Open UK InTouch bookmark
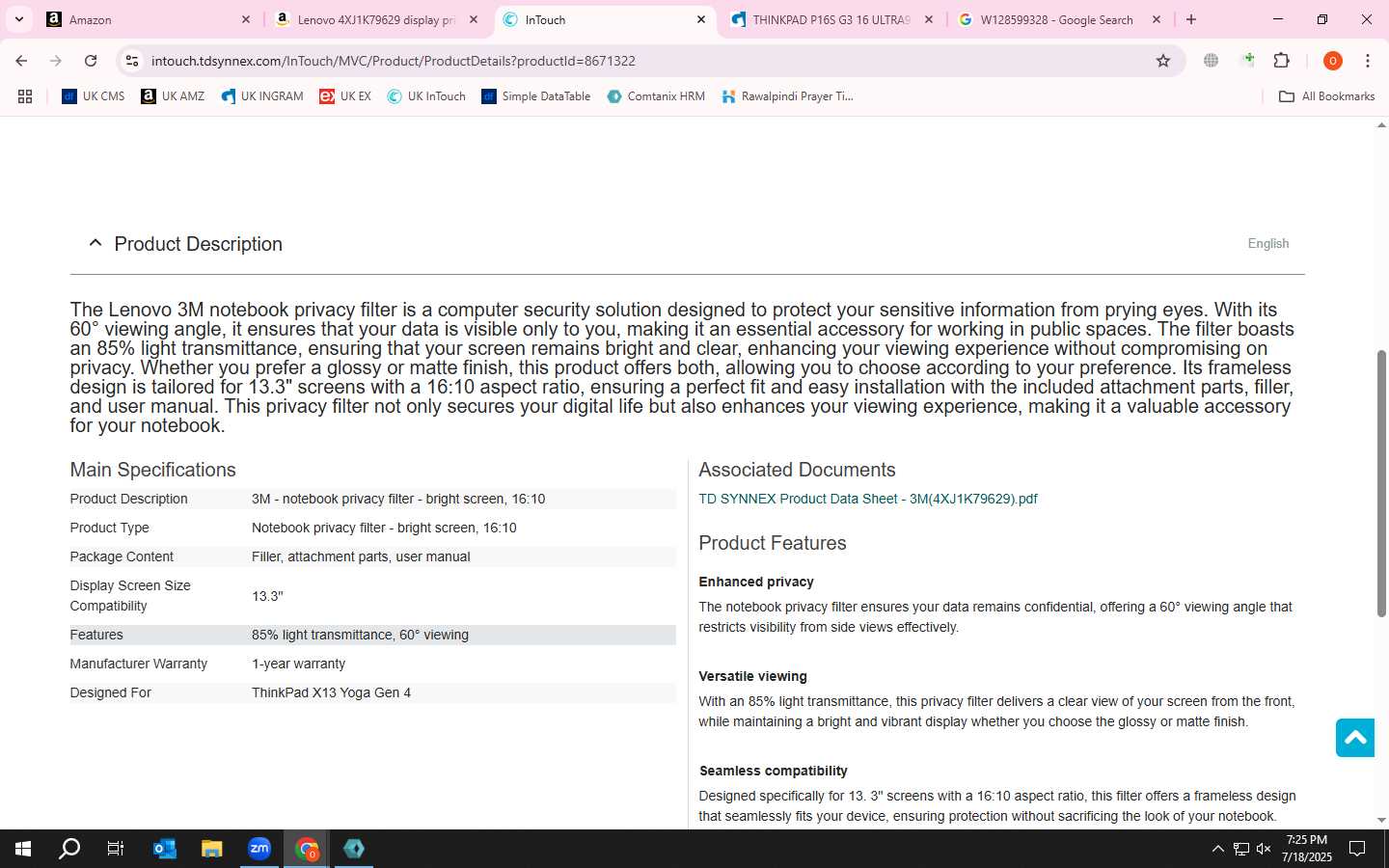 426,96
